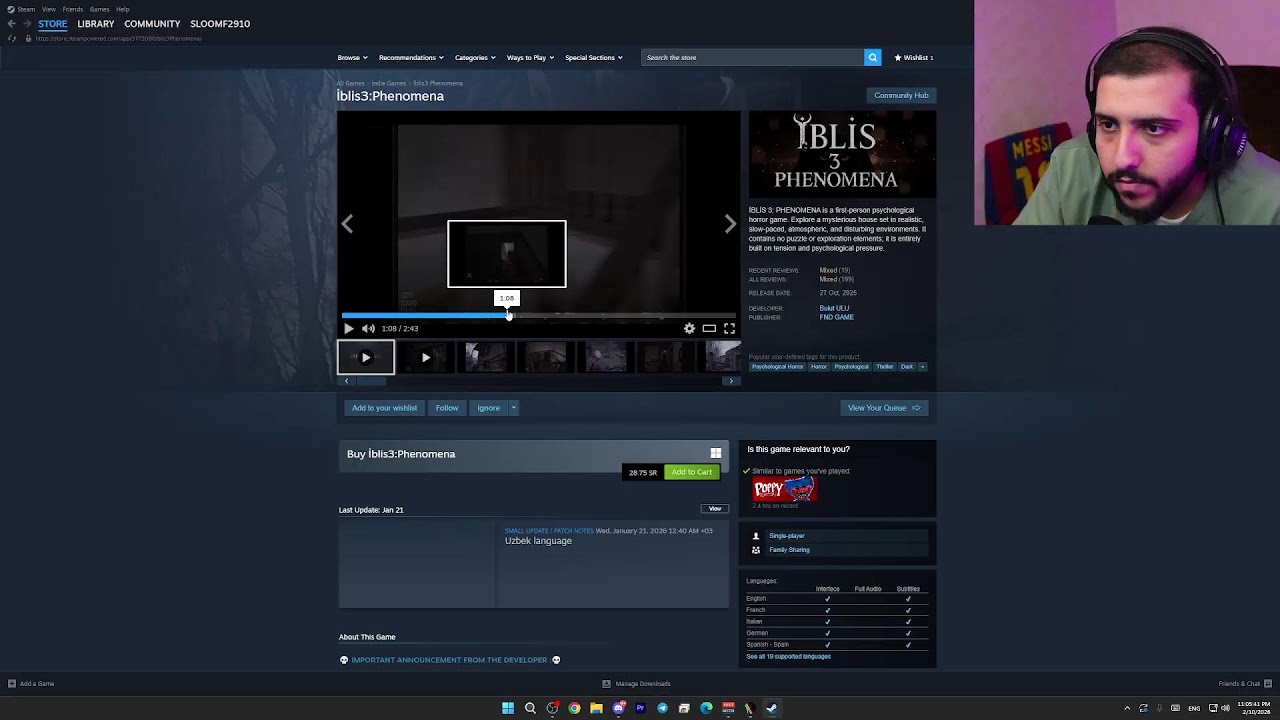Open the Help menu
Screen dimensions: 1280x720
122,9
